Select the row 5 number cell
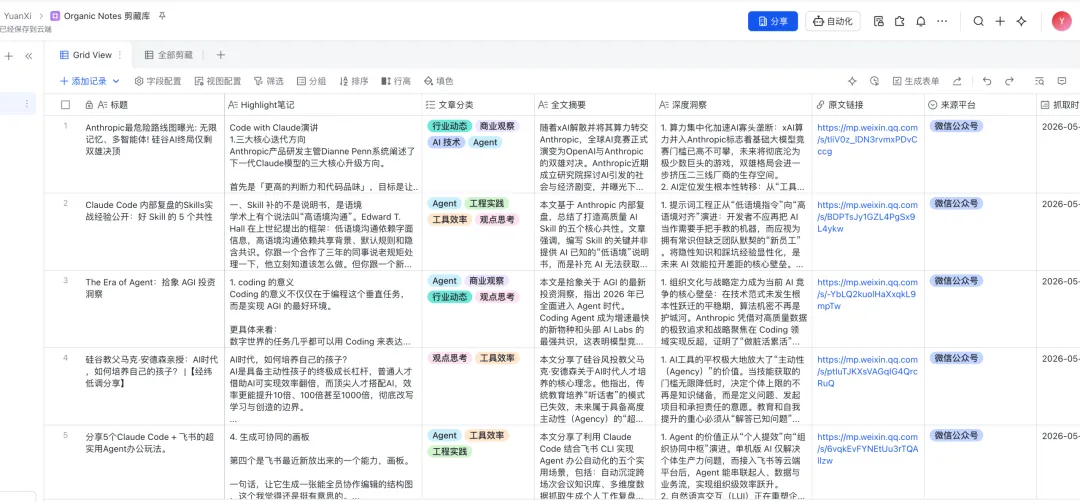 65,435
